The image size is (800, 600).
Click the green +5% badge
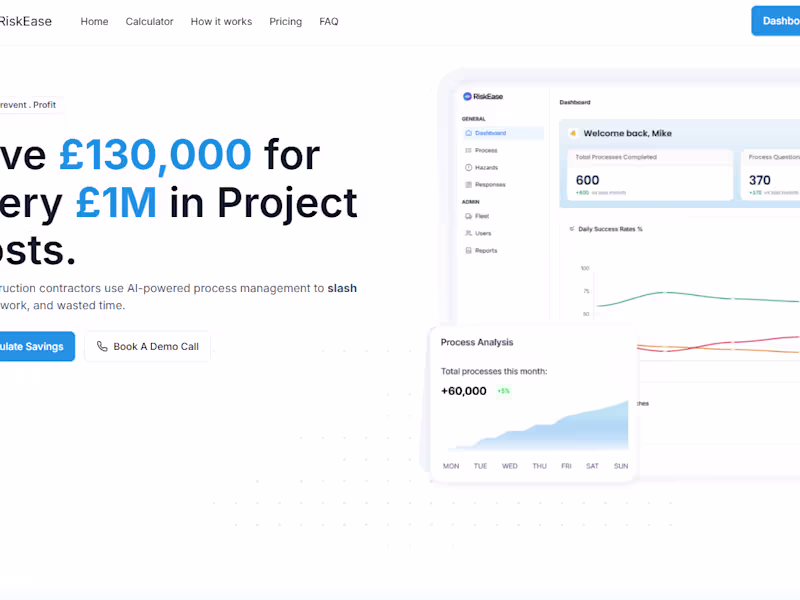504,391
